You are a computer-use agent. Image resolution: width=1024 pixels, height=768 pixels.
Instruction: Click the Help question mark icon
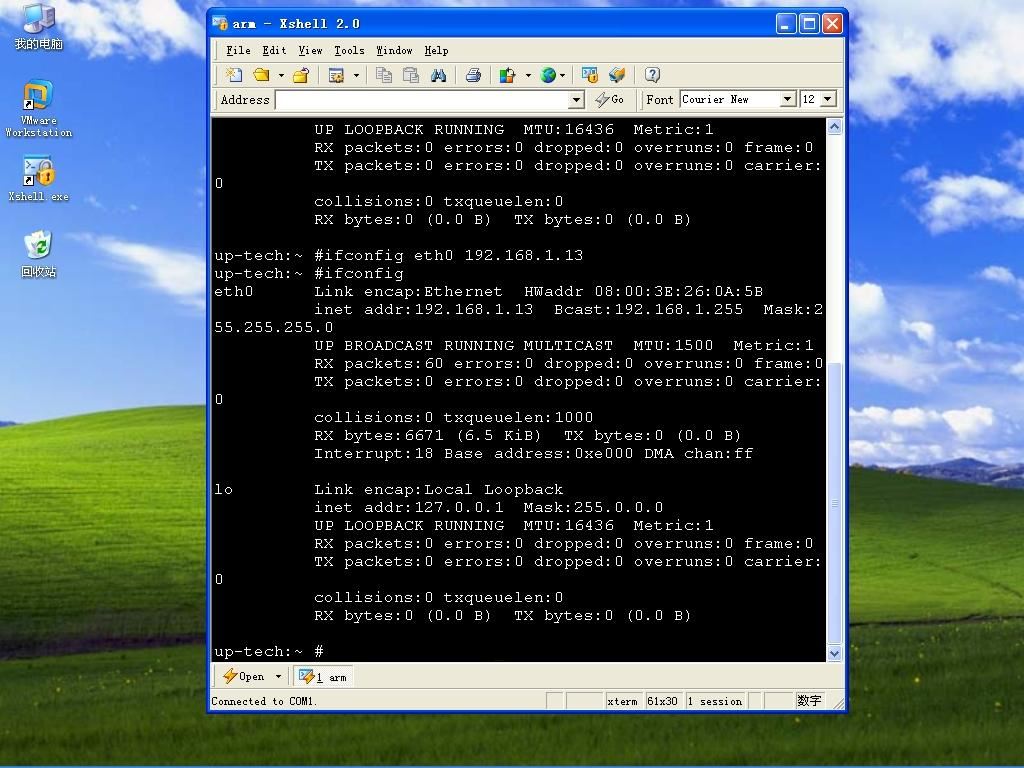click(652, 75)
